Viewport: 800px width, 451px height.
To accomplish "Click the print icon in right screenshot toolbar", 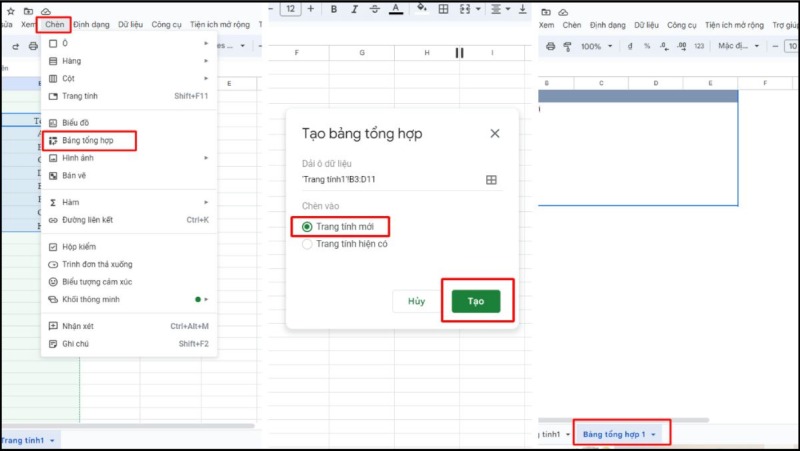I will [551, 46].
